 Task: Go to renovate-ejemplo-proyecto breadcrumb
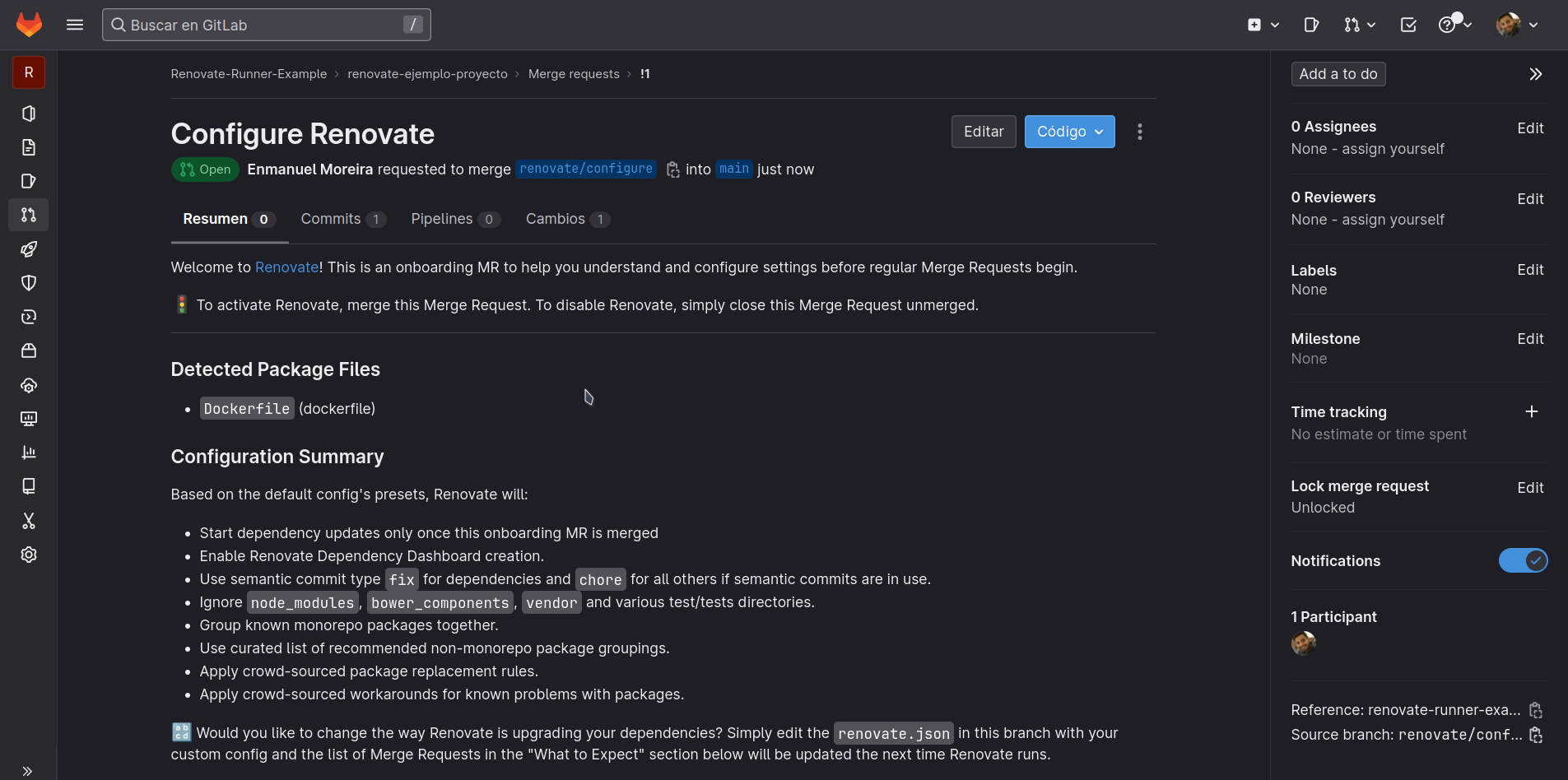tap(427, 74)
